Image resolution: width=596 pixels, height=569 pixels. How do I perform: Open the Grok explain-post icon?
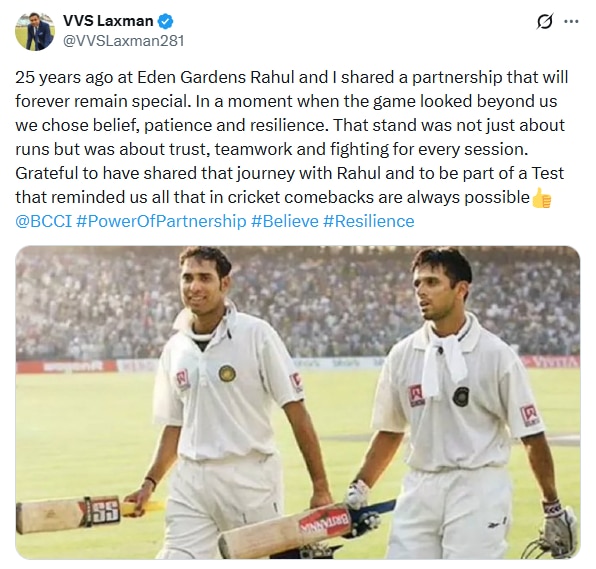pos(544,22)
